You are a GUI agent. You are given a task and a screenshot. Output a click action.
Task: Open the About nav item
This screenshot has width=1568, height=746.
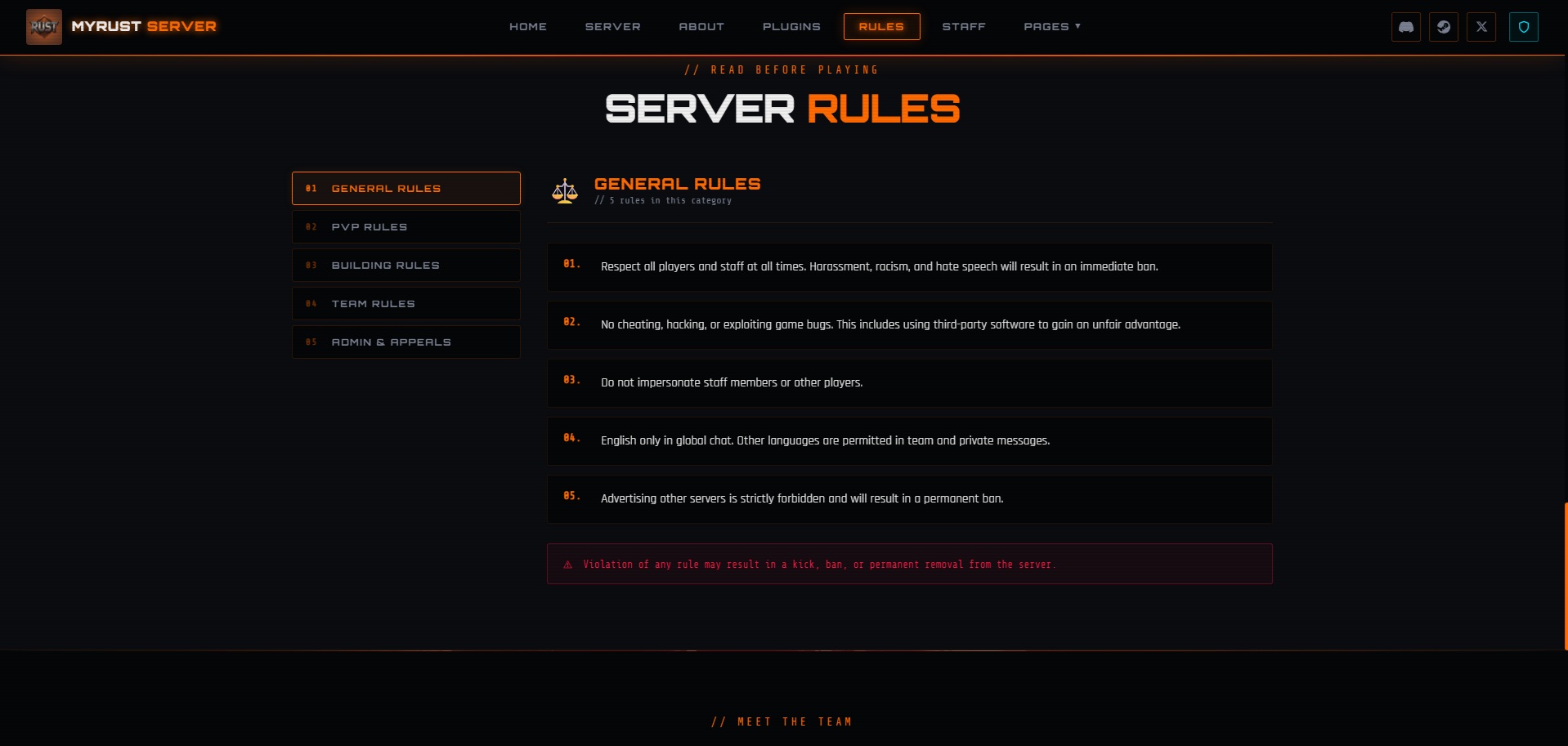point(701,27)
